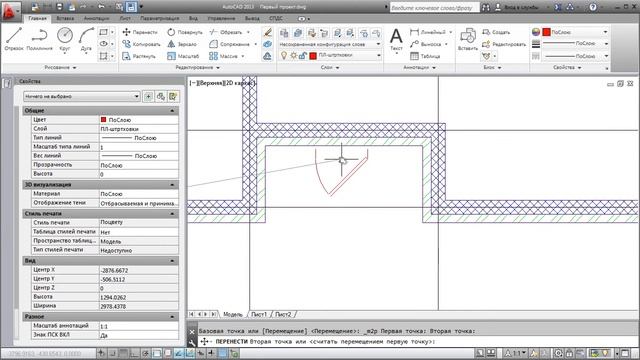Toggle the PICKADD button in Свойства palette
This screenshot has height=360, width=640.
click(x=148, y=96)
